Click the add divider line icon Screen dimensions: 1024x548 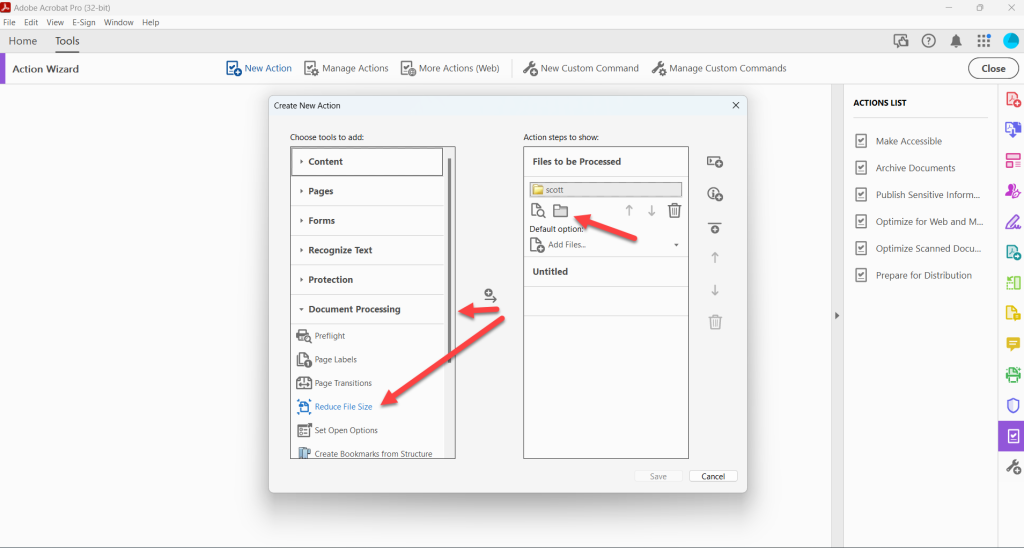(715, 228)
